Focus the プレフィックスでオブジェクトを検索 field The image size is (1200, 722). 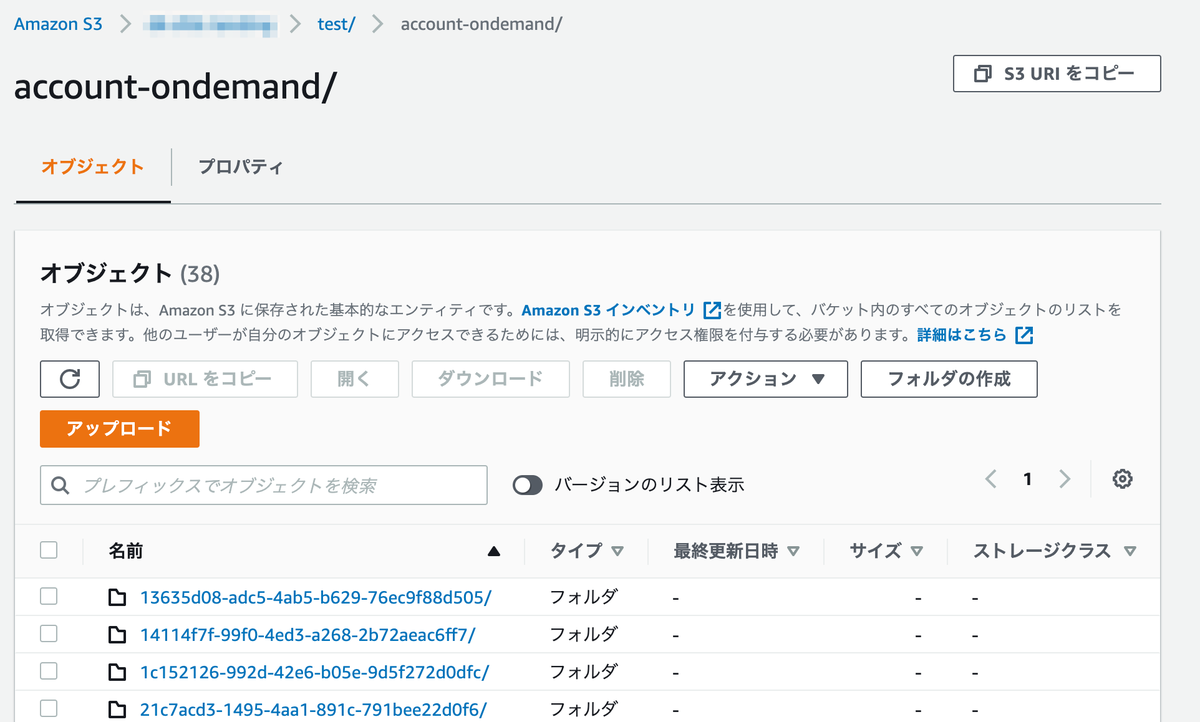click(x=264, y=485)
